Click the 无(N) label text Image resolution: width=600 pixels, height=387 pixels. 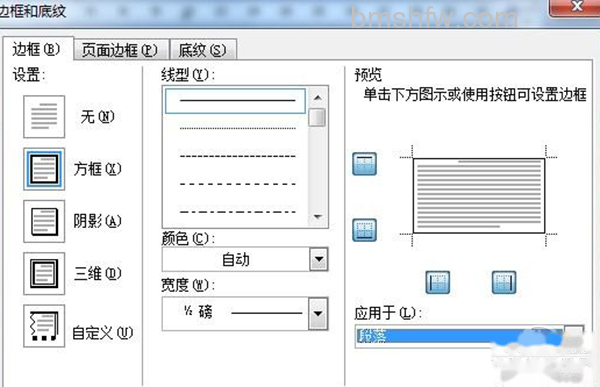[98, 117]
